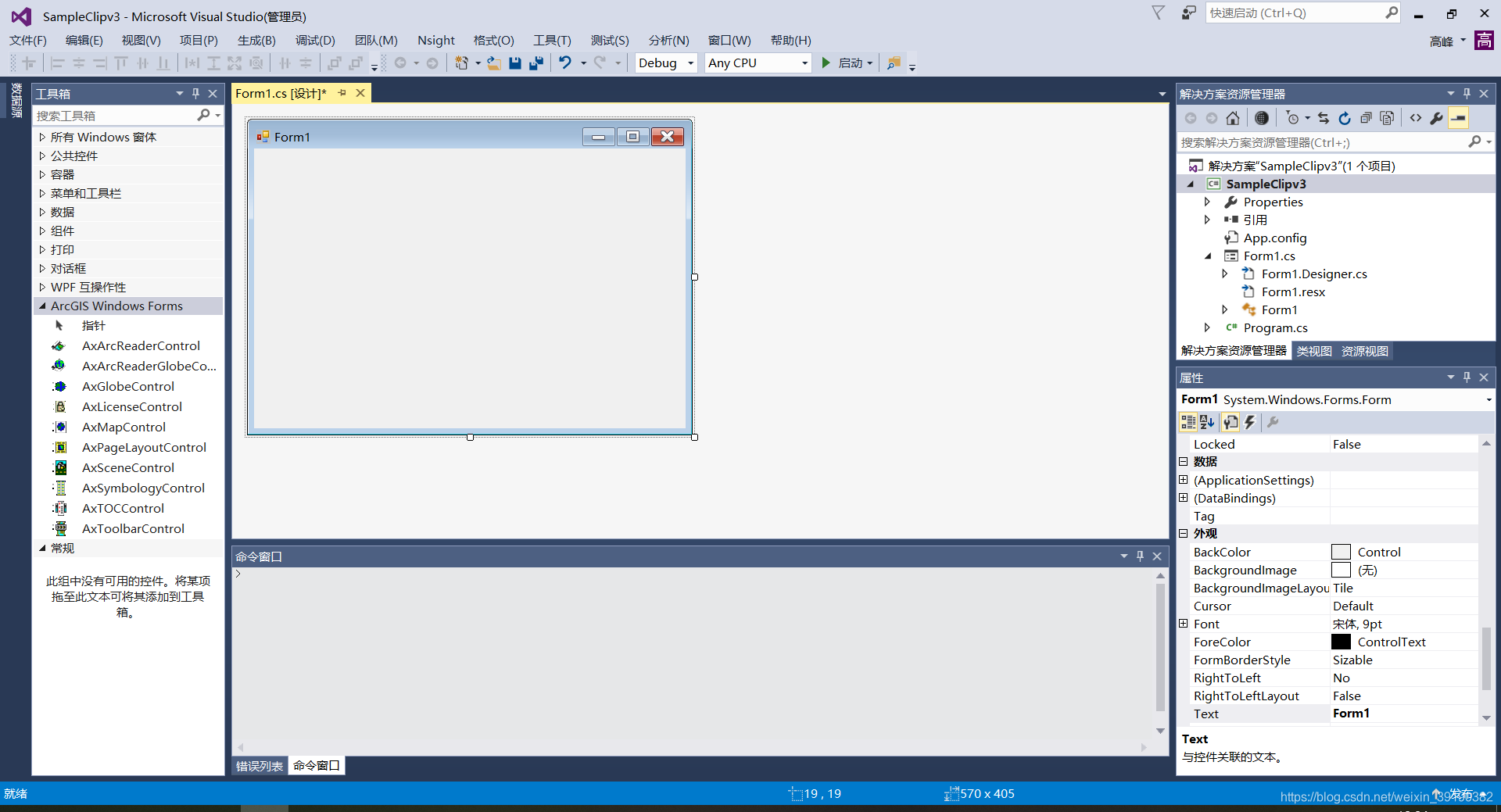Image resolution: width=1501 pixels, height=812 pixels.
Task: Show Events lightning icon in Properties
Action: pyautogui.click(x=1250, y=423)
